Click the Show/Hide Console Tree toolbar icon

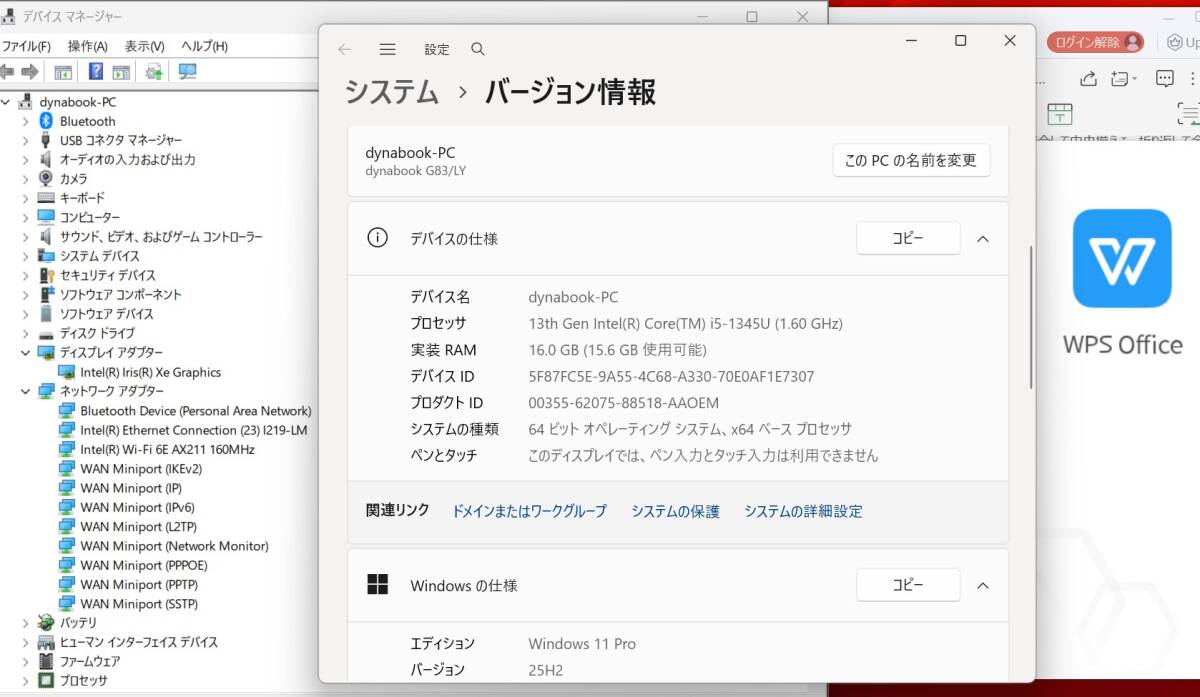click(62, 71)
